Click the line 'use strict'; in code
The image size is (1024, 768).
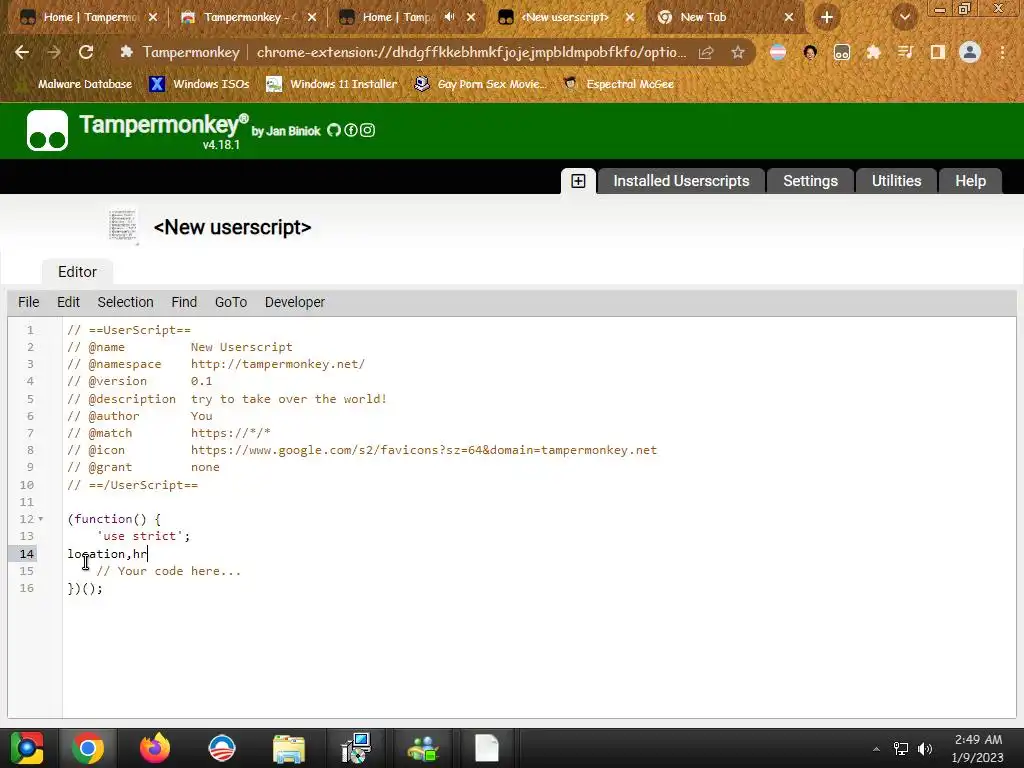144,536
